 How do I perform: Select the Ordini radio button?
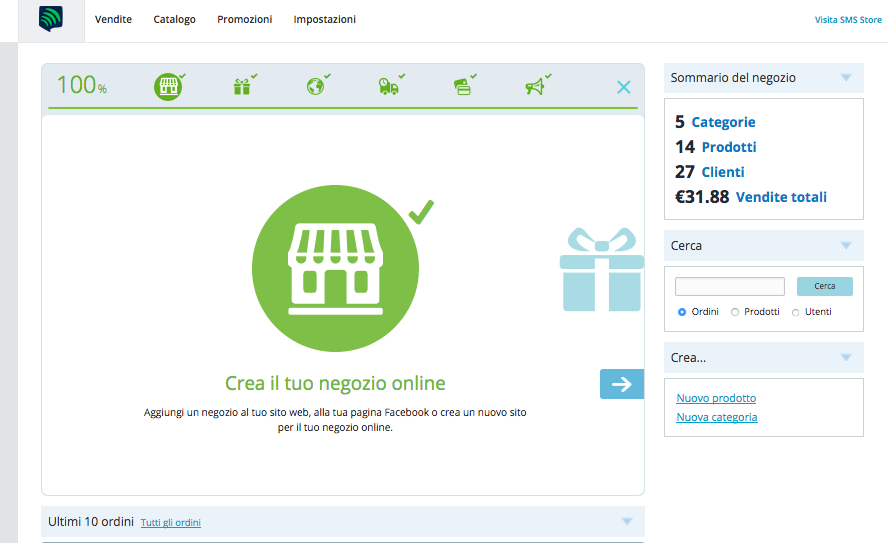(682, 312)
